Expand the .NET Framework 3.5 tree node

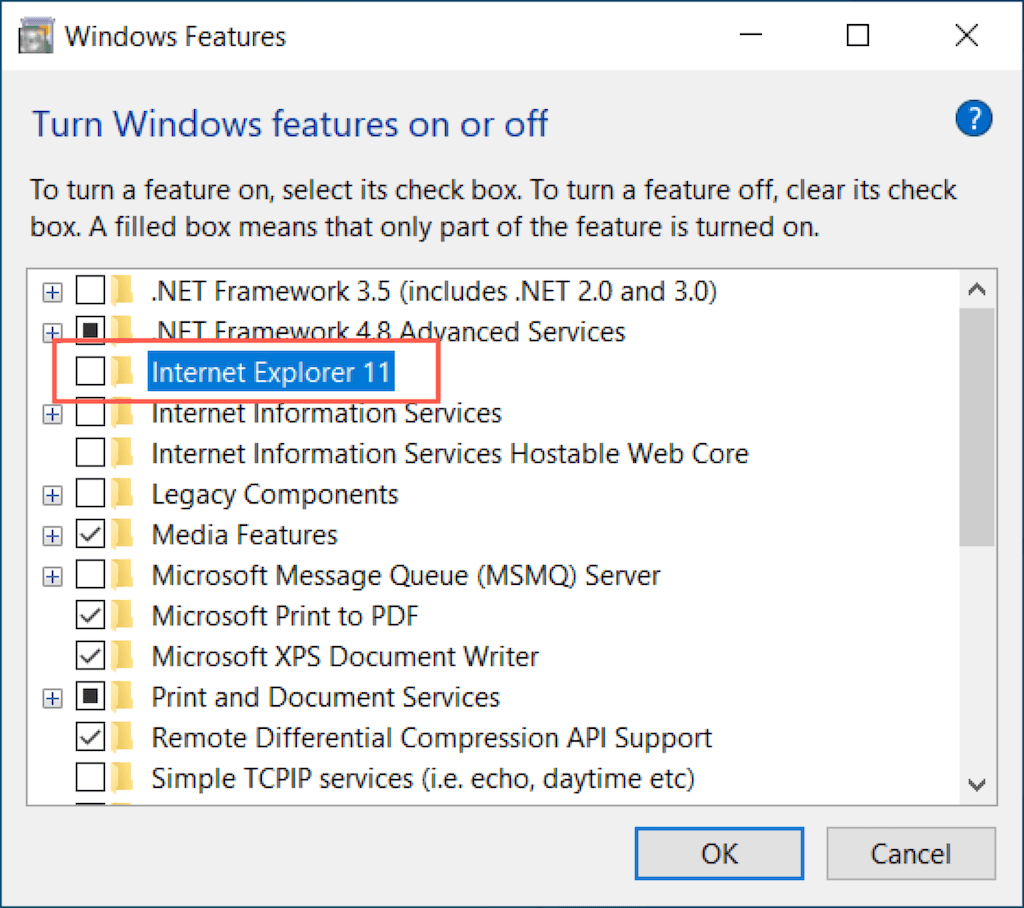pyautogui.click(x=52, y=292)
